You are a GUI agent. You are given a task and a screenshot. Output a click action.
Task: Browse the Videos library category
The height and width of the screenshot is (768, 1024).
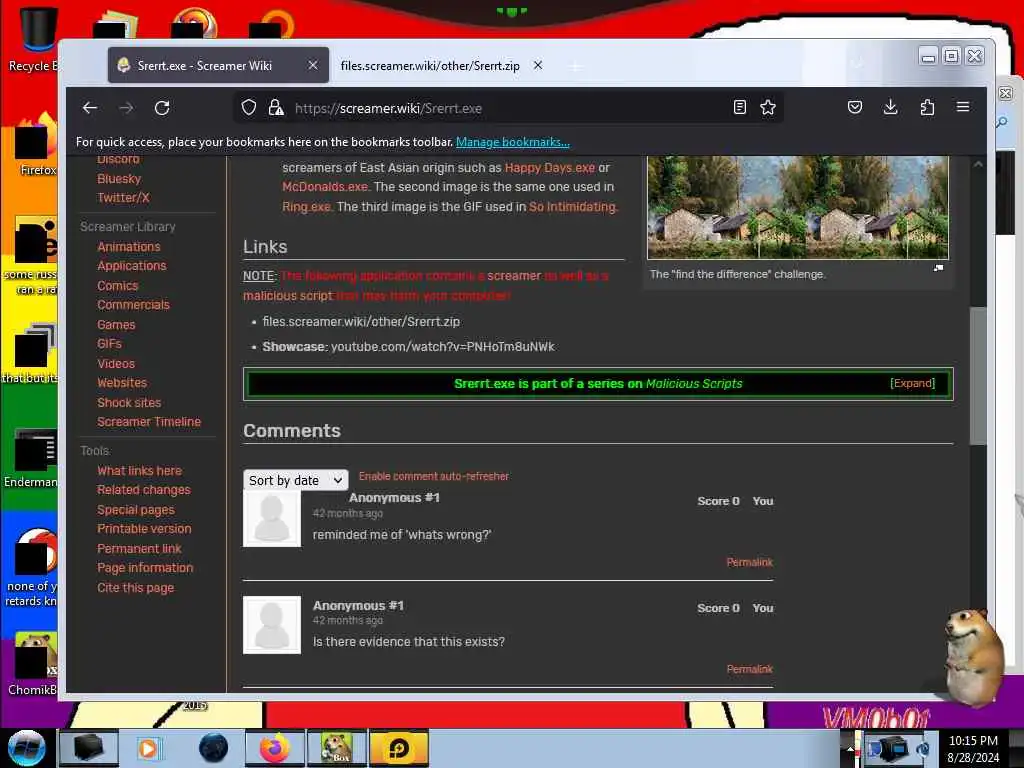tap(116, 364)
